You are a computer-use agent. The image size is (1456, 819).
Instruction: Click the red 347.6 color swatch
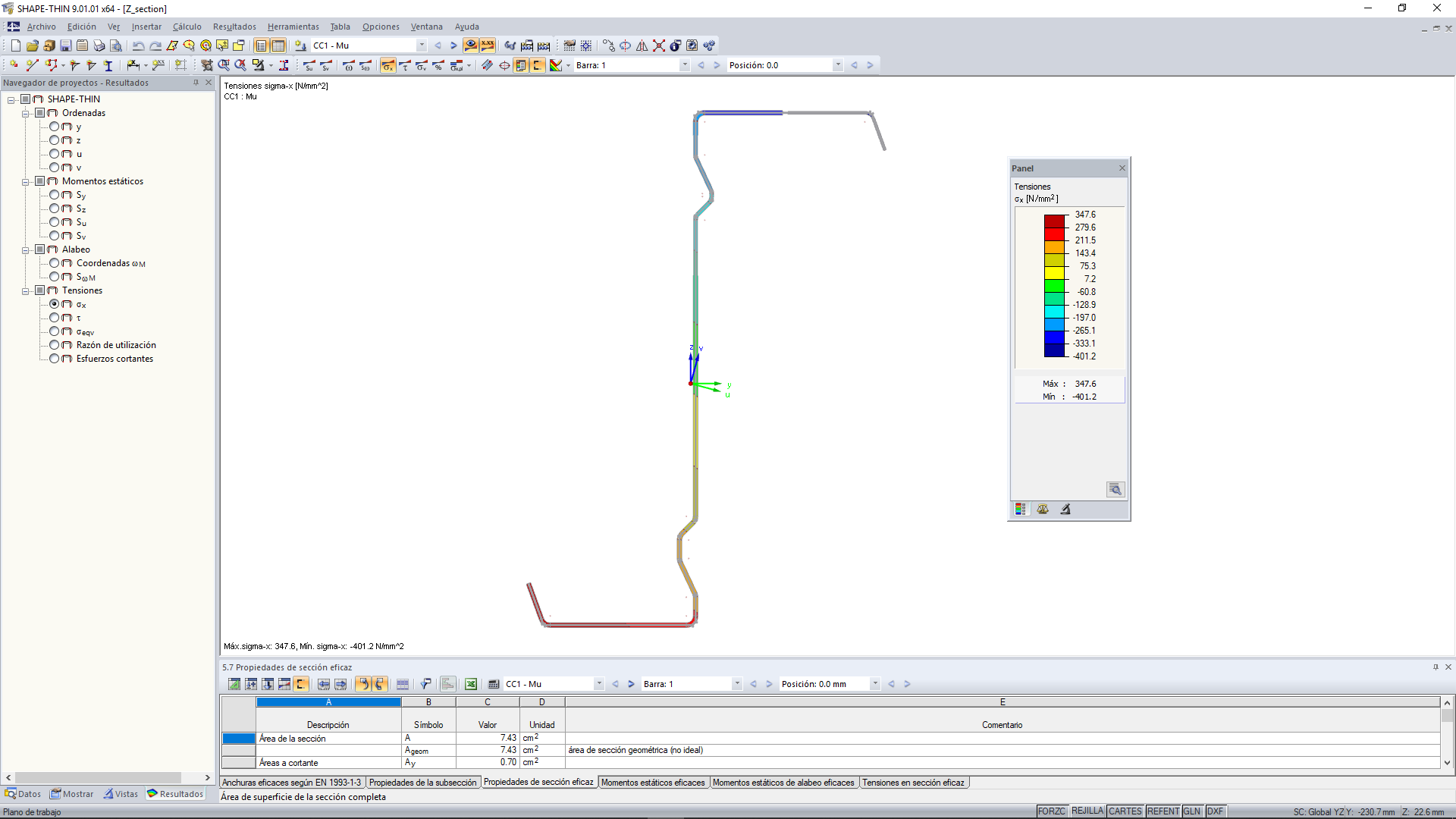pyautogui.click(x=1055, y=221)
